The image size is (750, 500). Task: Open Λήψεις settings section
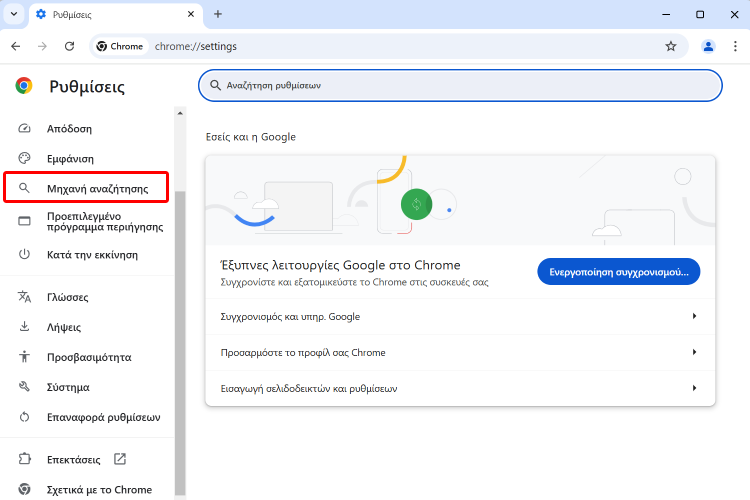[86, 327]
